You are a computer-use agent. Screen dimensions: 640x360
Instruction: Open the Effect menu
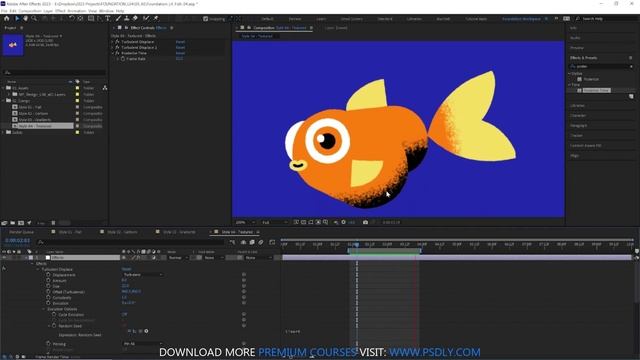click(60, 11)
